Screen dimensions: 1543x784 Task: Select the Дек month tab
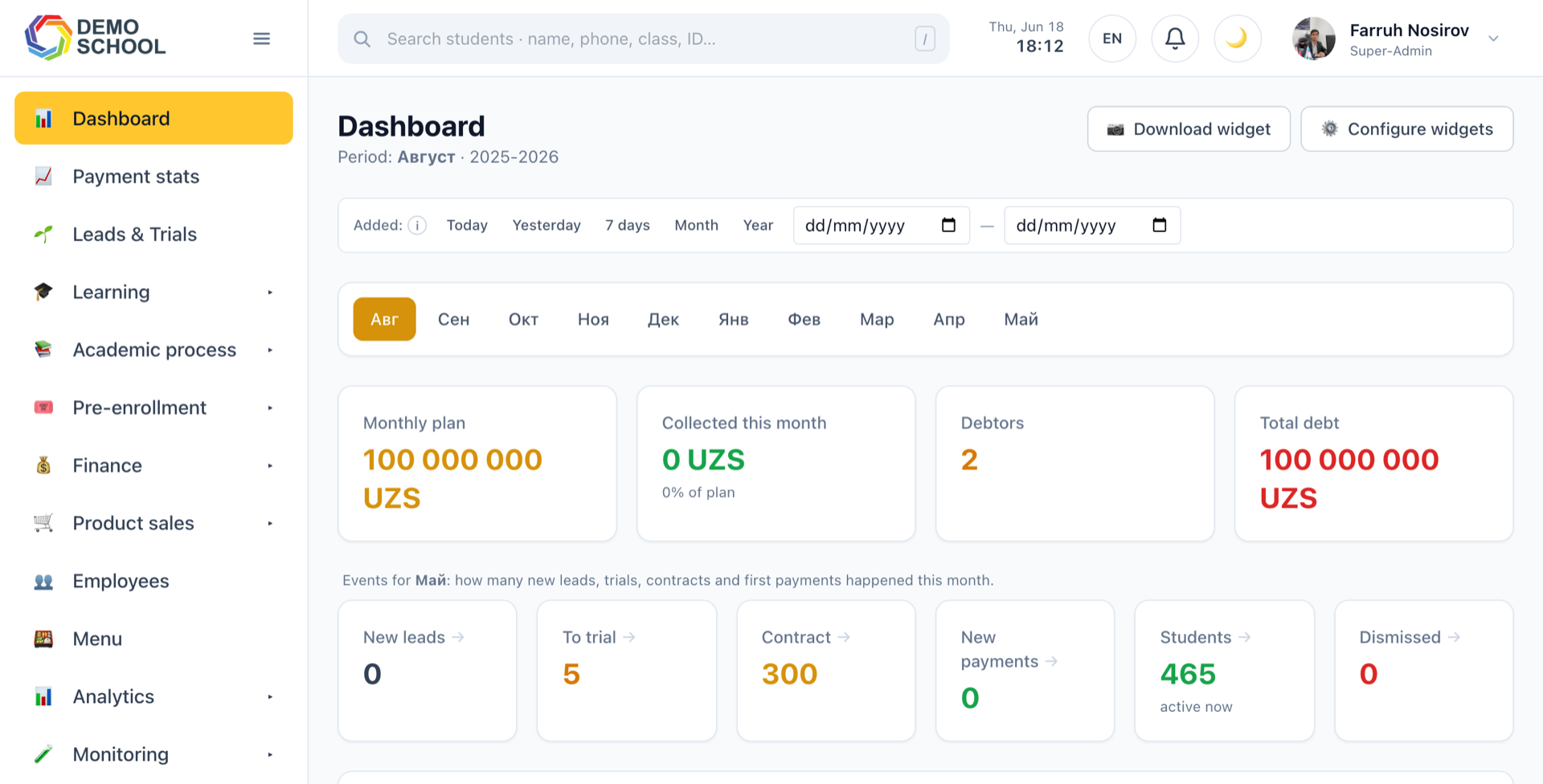[663, 319]
